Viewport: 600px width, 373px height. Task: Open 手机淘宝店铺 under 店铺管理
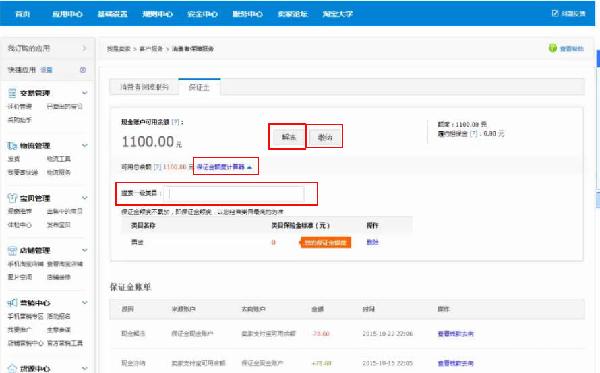pos(26,264)
